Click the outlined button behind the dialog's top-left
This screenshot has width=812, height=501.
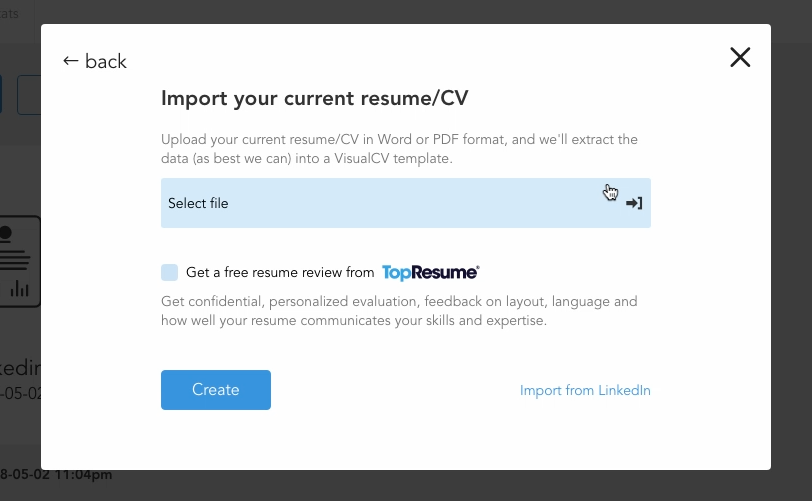(29, 95)
